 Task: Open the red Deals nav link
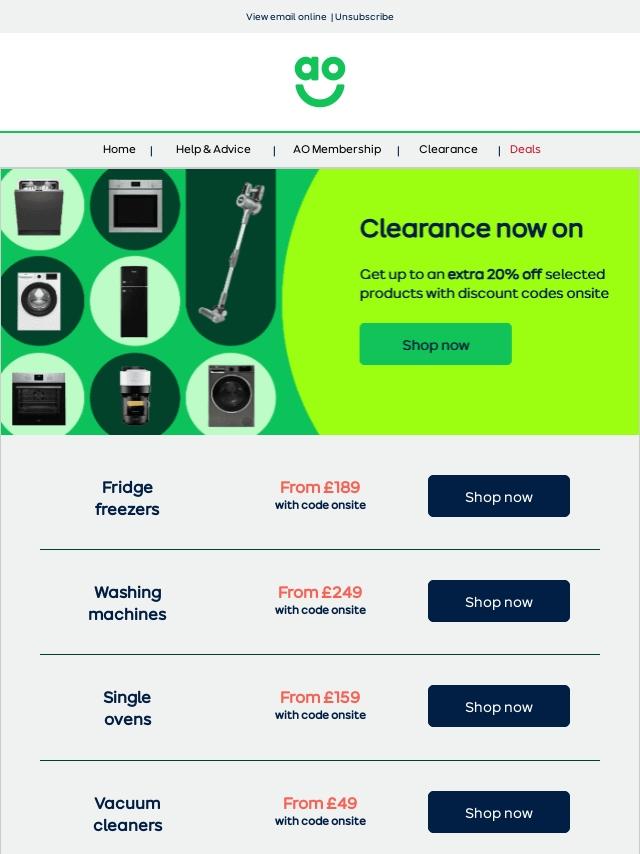(x=525, y=149)
